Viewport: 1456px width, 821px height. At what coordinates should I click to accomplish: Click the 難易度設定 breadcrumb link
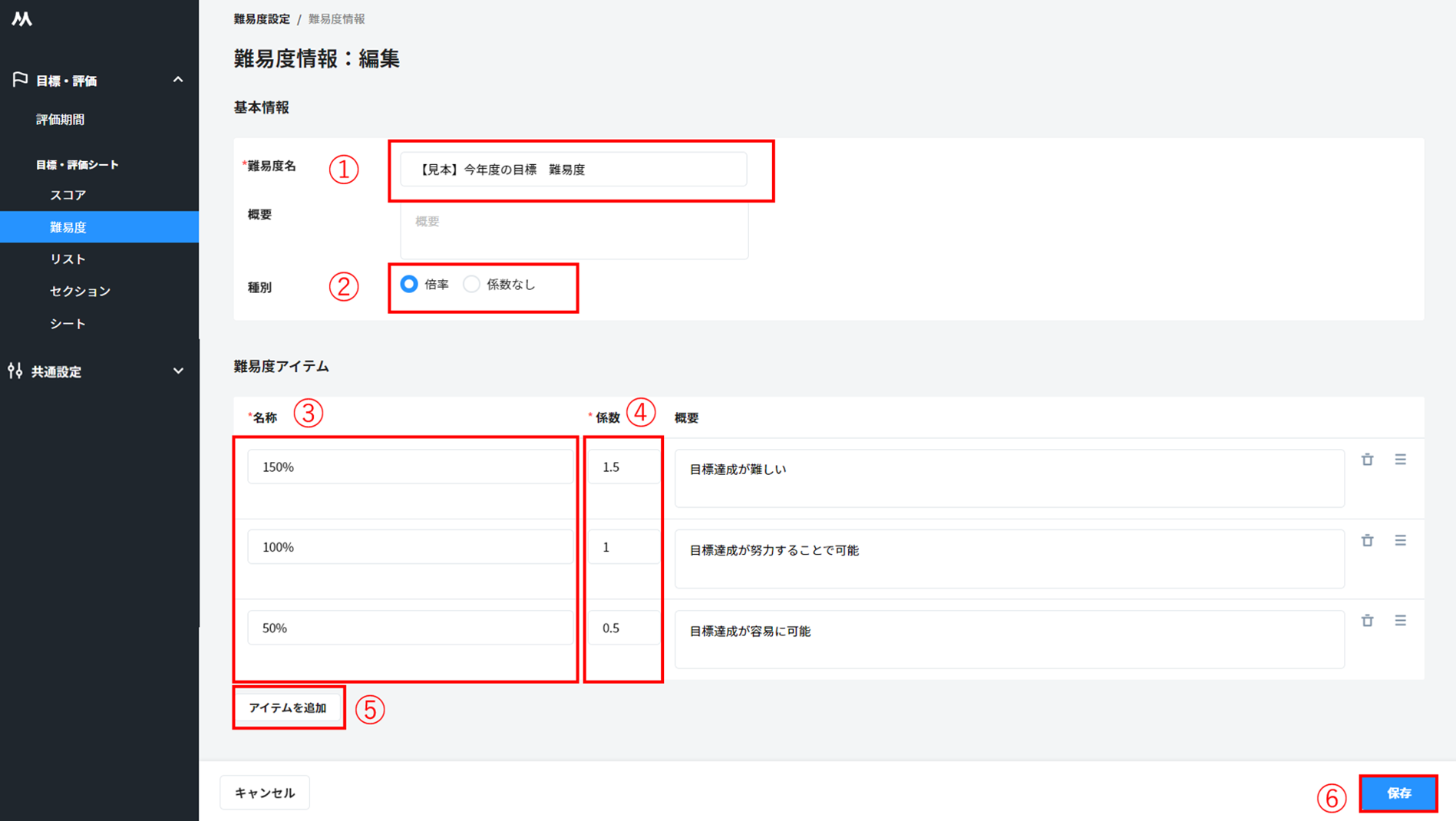(x=262, y=19)
